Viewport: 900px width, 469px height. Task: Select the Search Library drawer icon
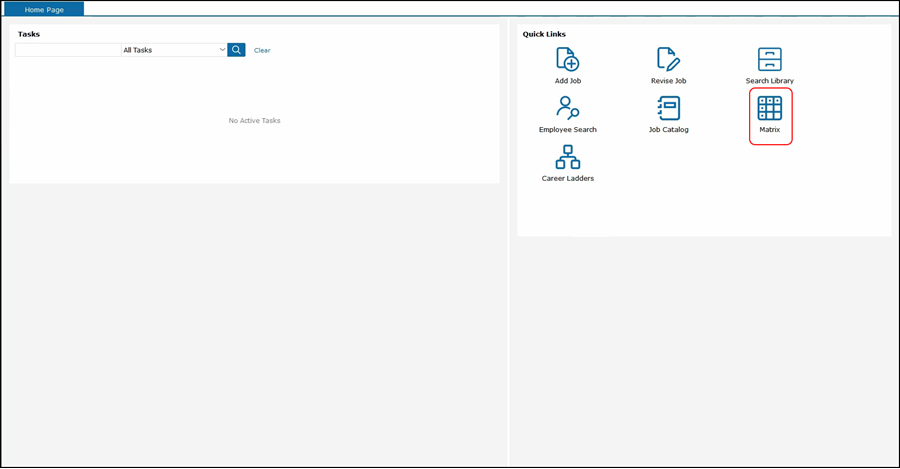769,59
